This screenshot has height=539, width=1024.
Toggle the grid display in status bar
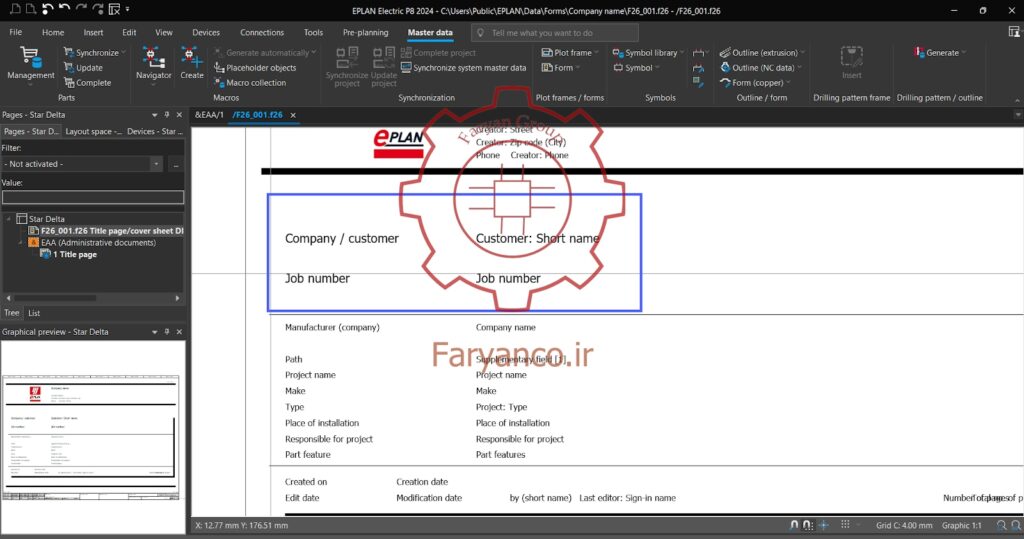click(845, 525)
